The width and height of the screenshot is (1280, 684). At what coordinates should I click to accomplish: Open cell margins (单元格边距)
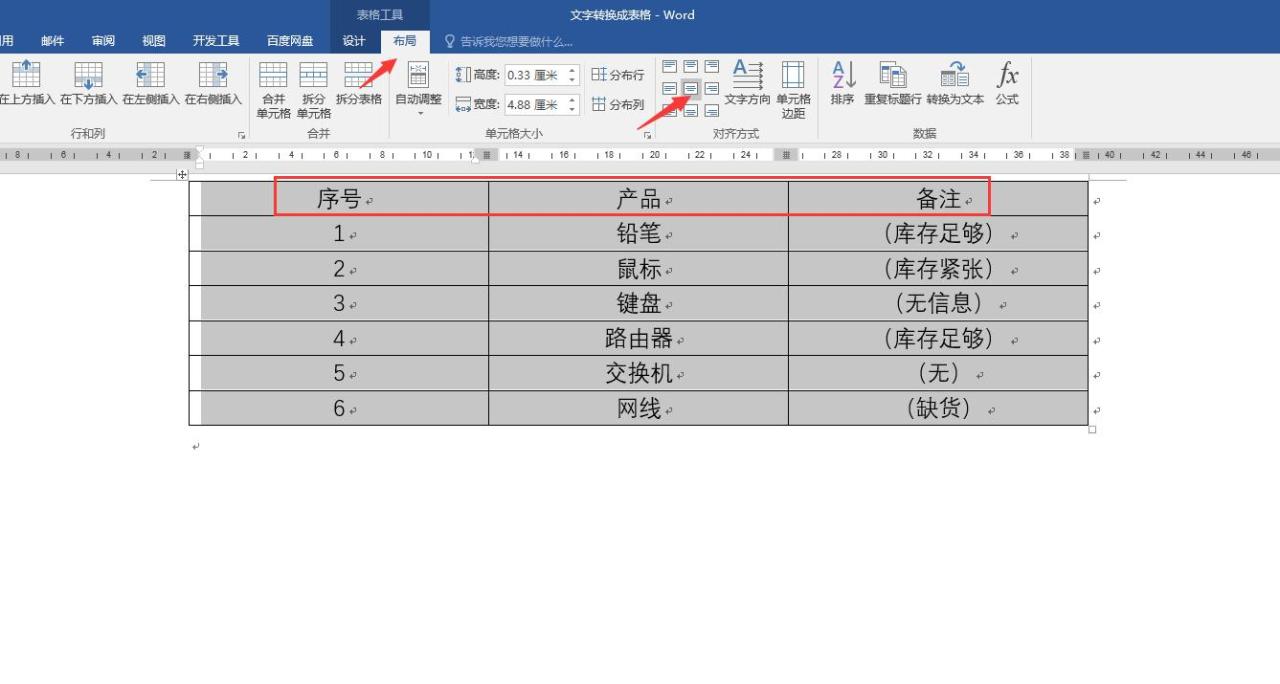pyautogui.click(x=793, y=90)
